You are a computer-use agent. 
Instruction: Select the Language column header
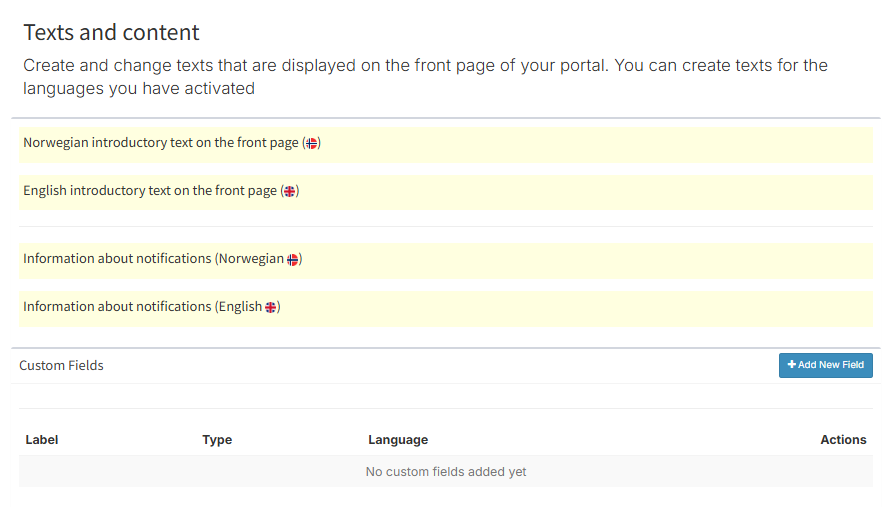(x=398, y=440)
